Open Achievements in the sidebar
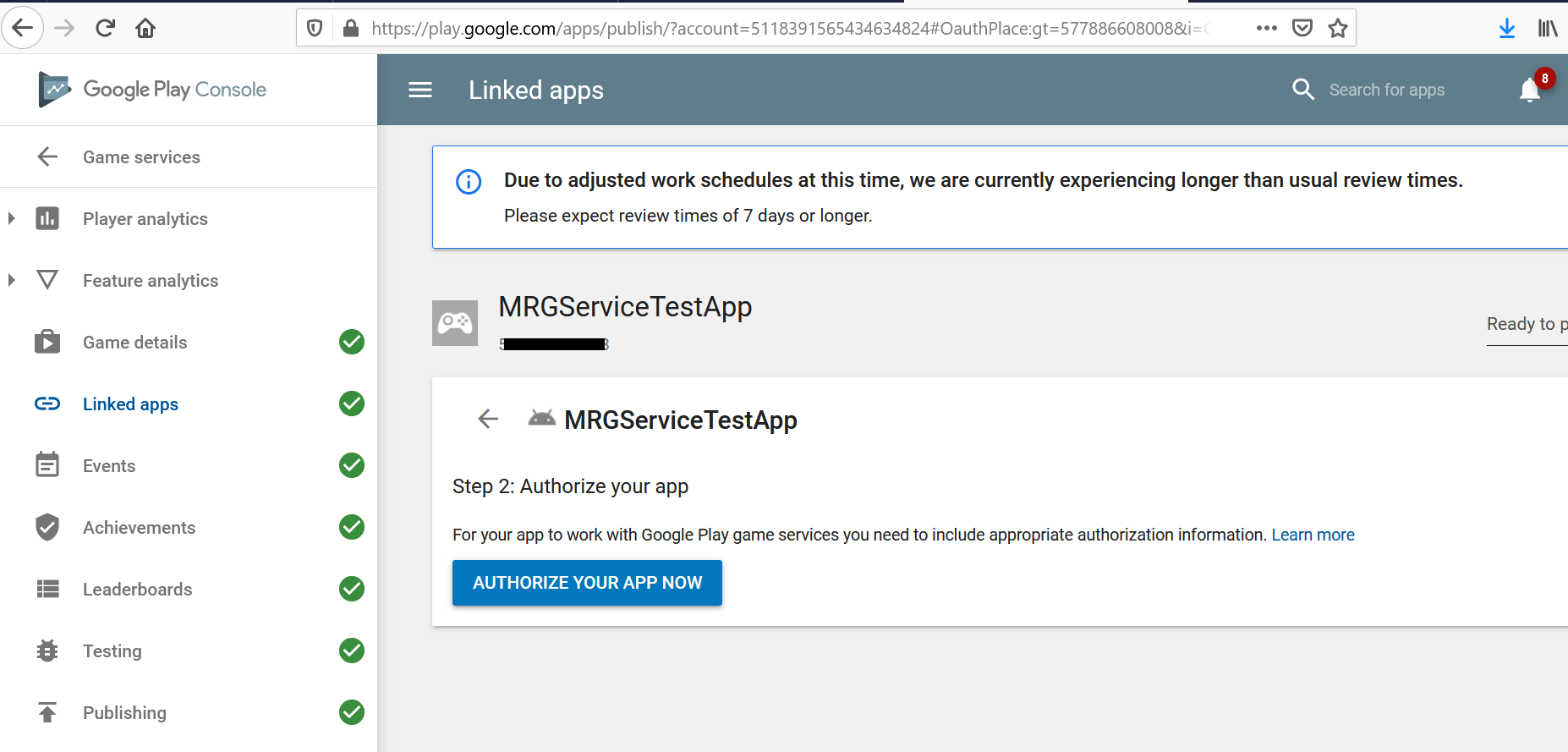The height and width of the screenshot is (752, 1568). coord(140,528)
